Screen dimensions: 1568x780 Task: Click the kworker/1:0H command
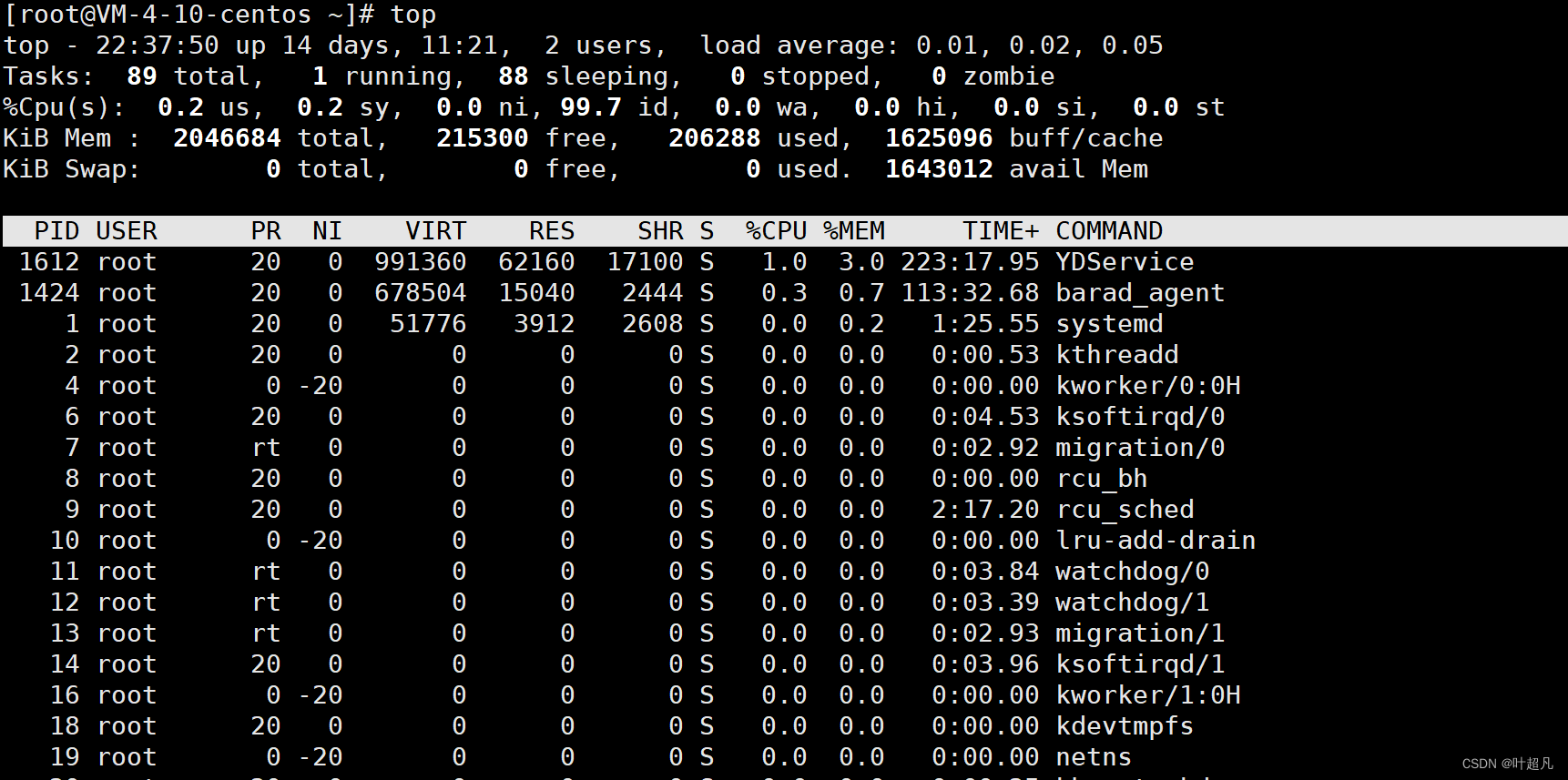(x=1148, y=695)
